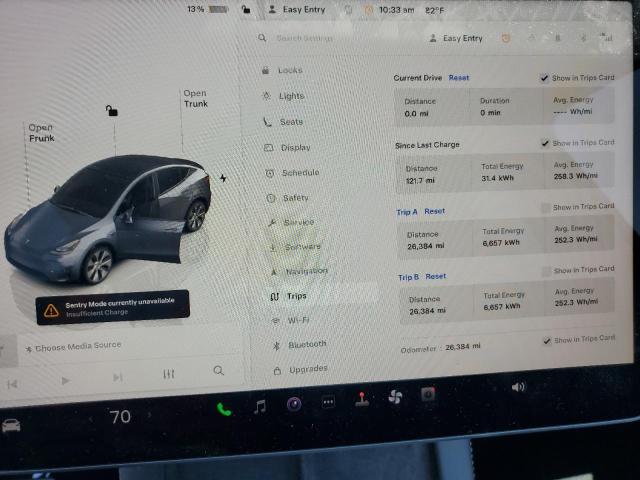This screenshot has width=640, height=480.
Task: Tap the lock icon in status bar
Action: 246,9
